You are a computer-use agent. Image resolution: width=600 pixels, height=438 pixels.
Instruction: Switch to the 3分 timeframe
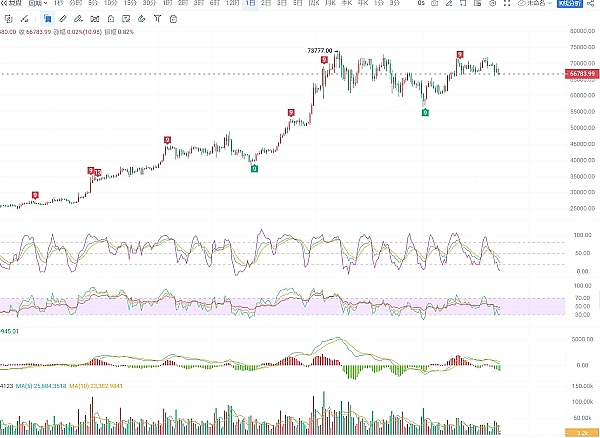pyautogui.click(x=395, y=3)
